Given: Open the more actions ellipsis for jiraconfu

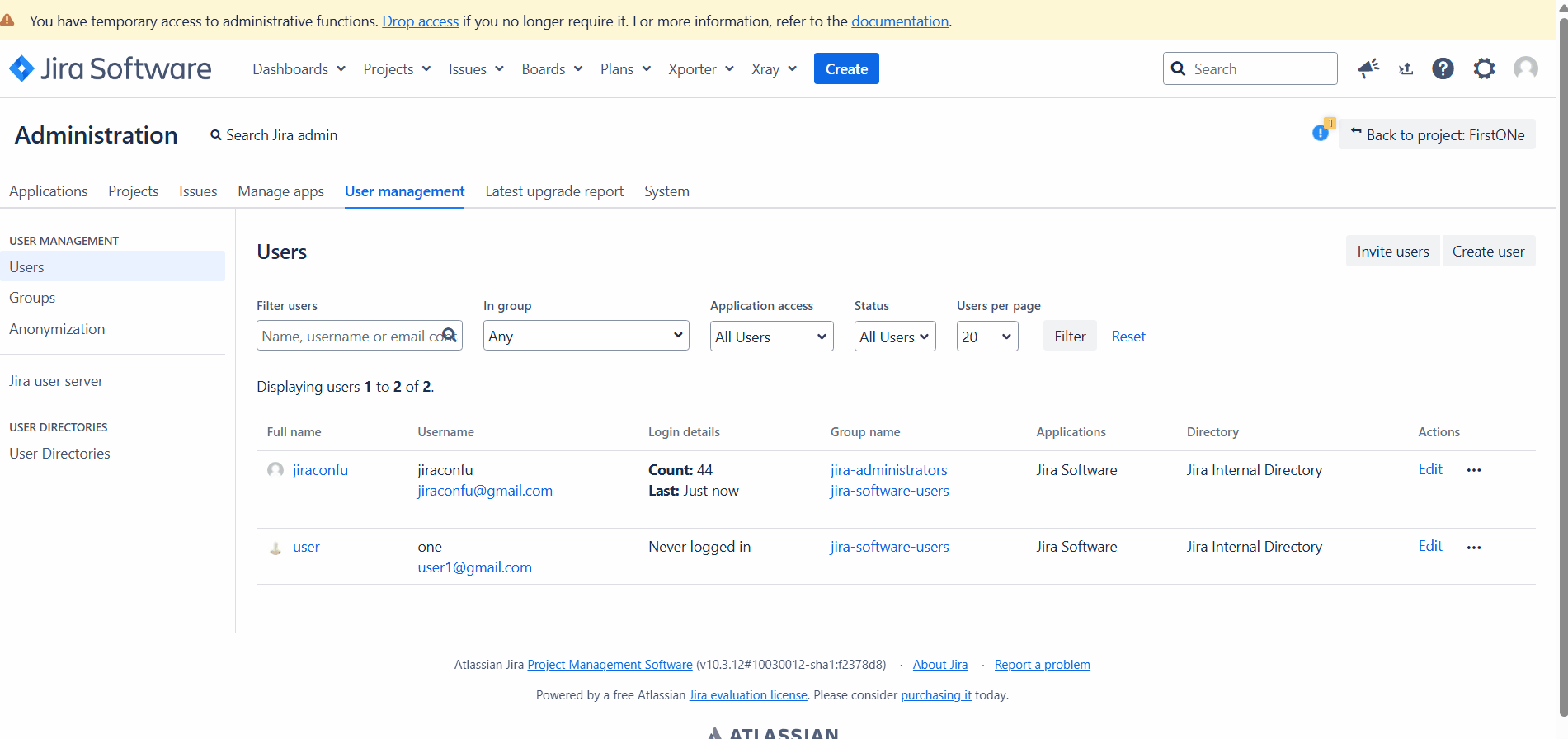Looking at the screenshot, I should (x=1474, y=470).
